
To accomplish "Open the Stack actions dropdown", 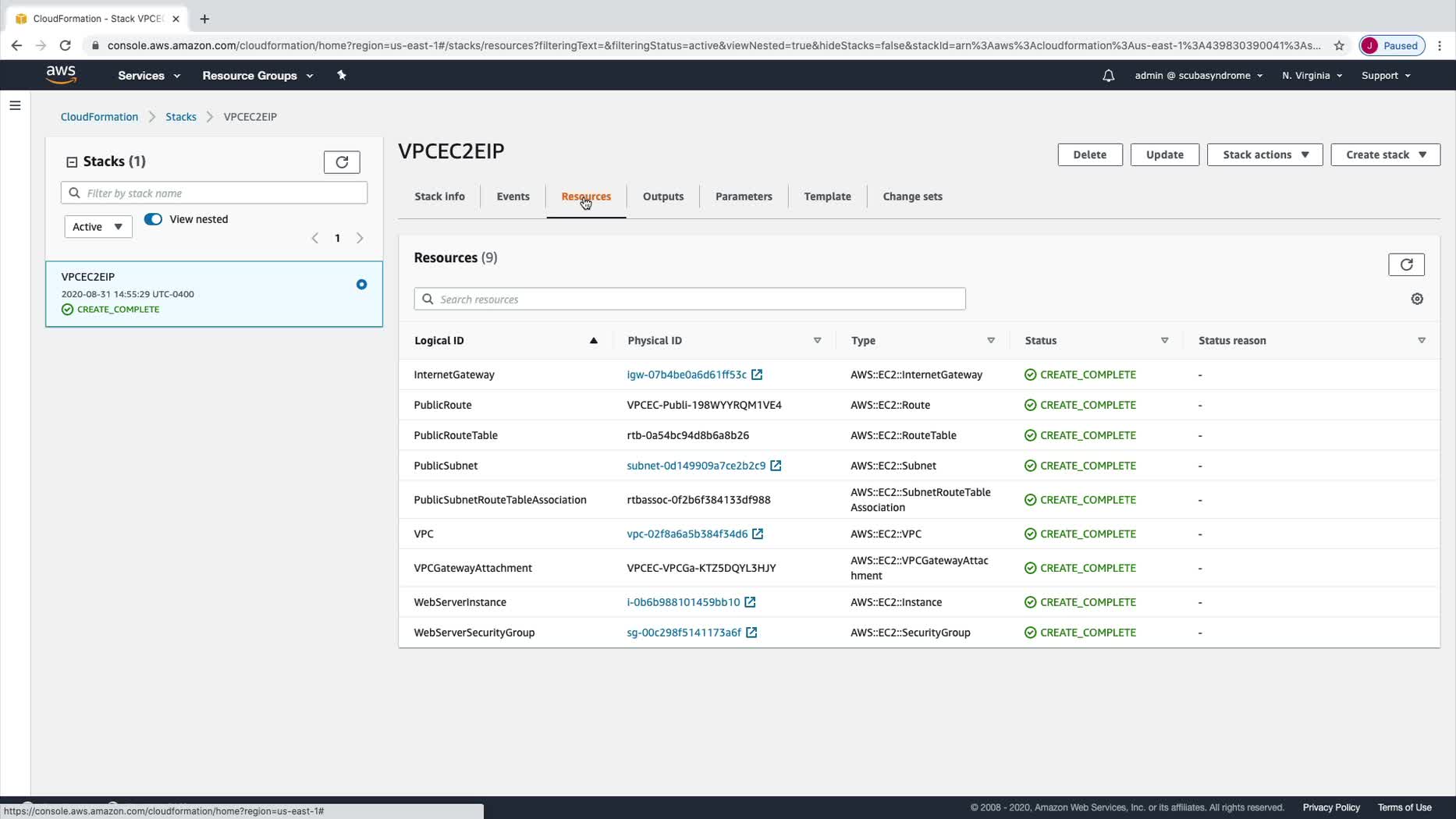I will pyautogui.click(x=1265, y=154).
